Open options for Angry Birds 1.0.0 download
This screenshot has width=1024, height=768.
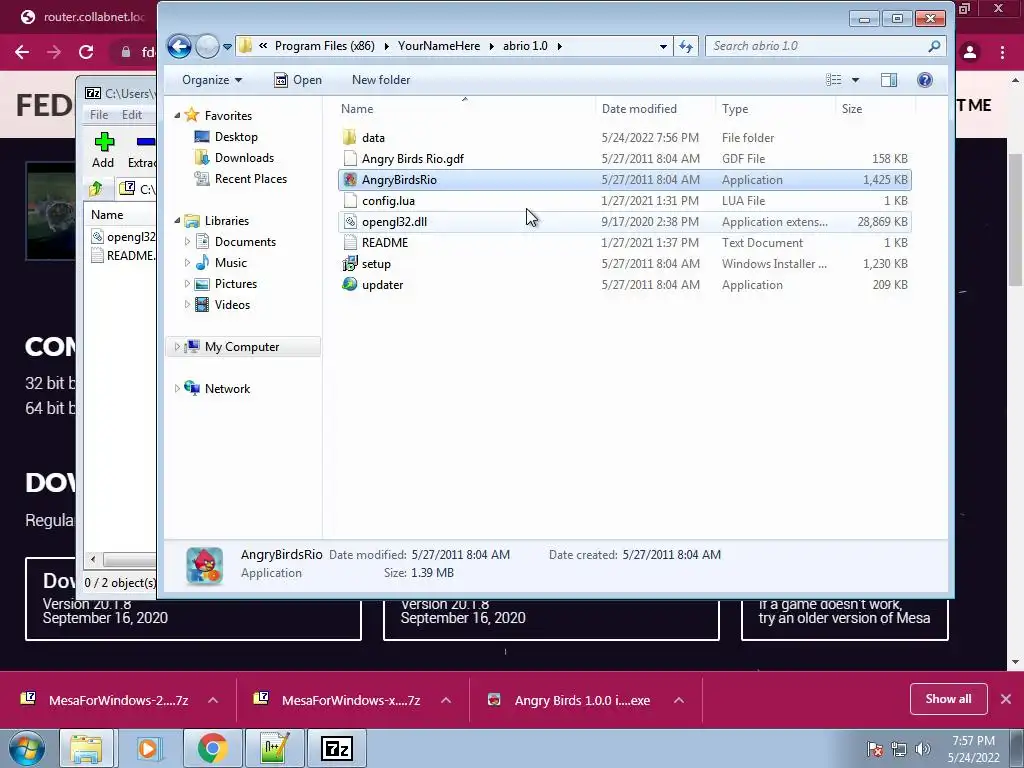point(679,700)
